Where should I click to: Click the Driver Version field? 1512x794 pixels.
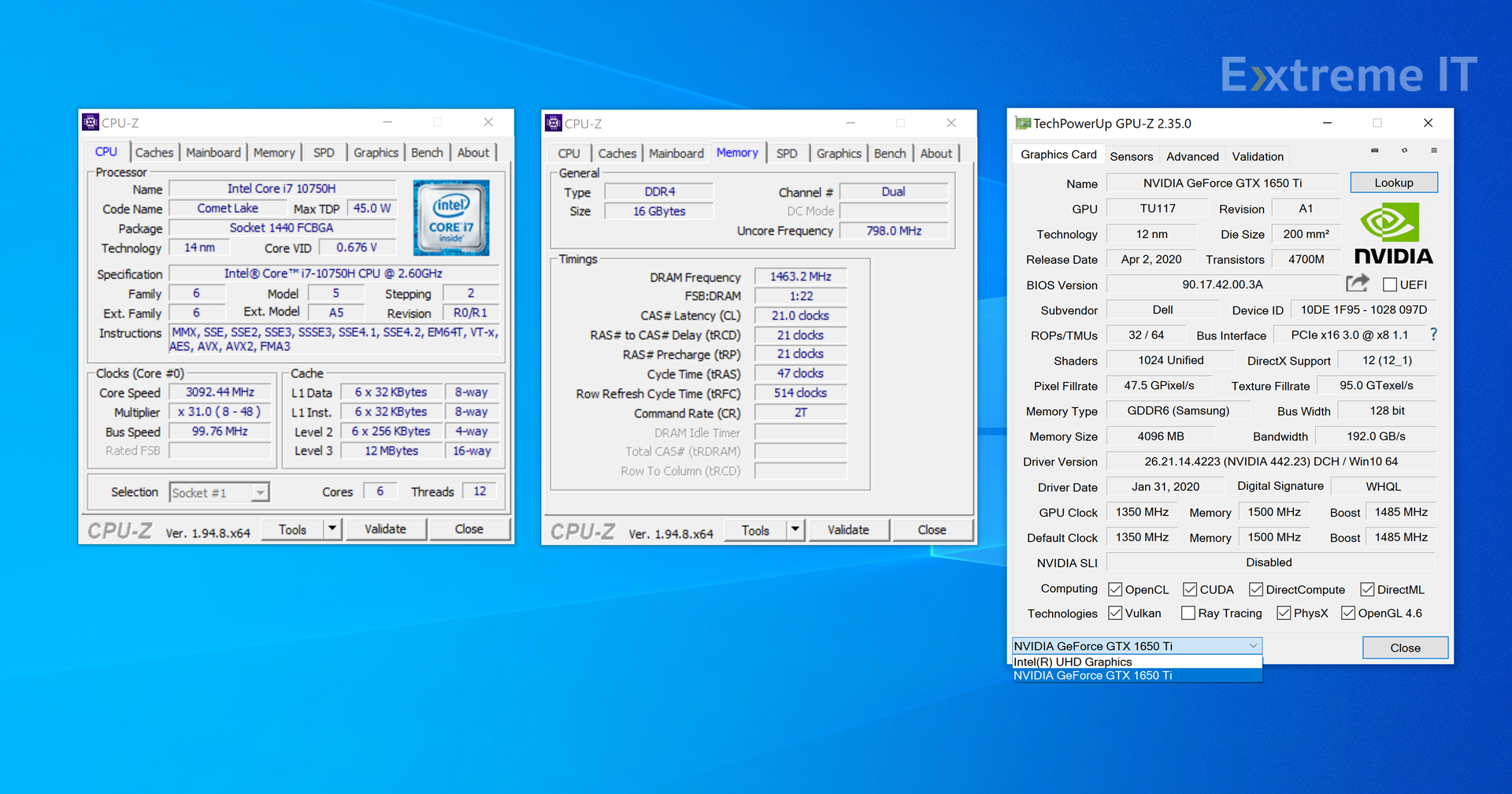coord(1271,461)
